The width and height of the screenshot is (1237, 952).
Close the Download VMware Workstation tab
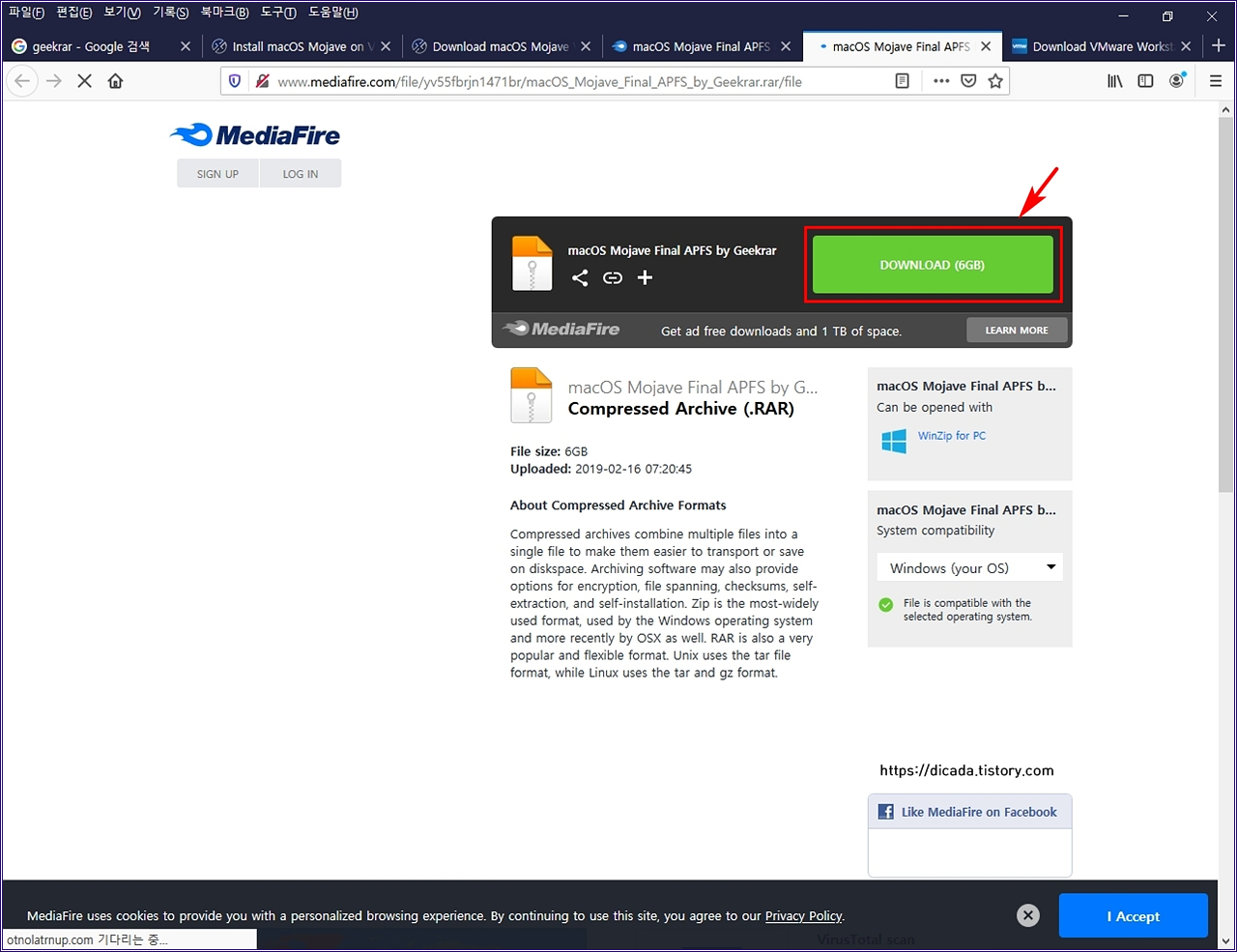1186,46
